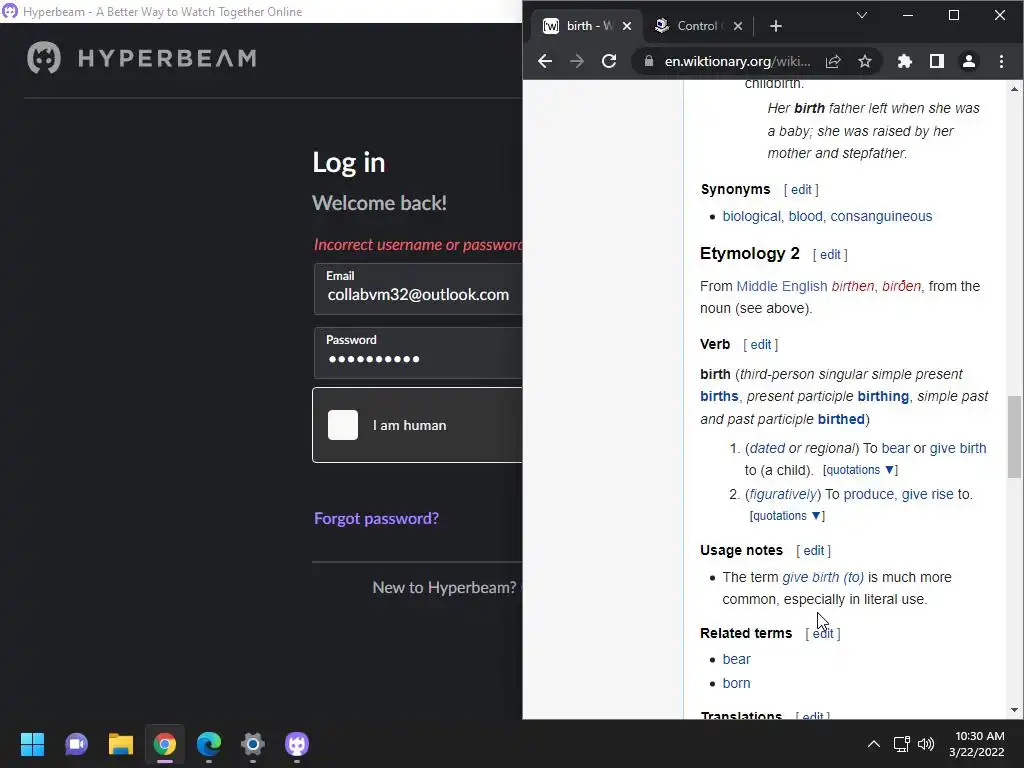1024x768 pixels.
Task: Open a new tab with the plus button
Action: coord(775,26)
